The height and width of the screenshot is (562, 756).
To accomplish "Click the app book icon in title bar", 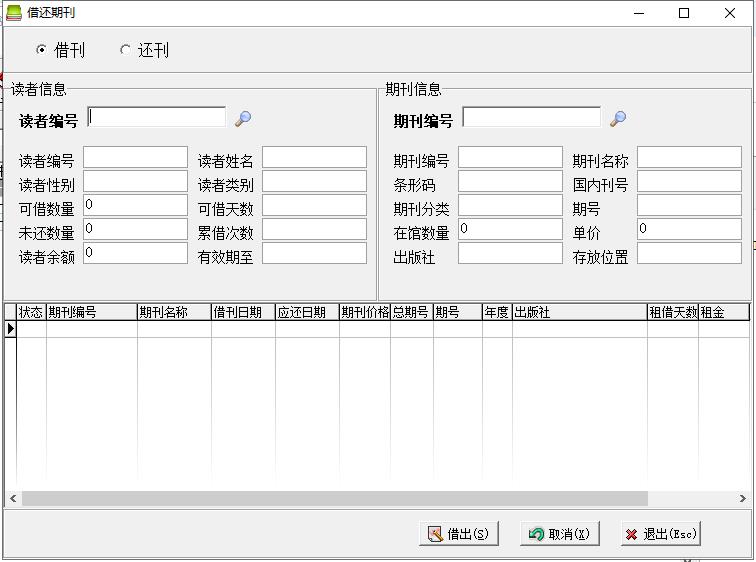I will tap(14, 13).
